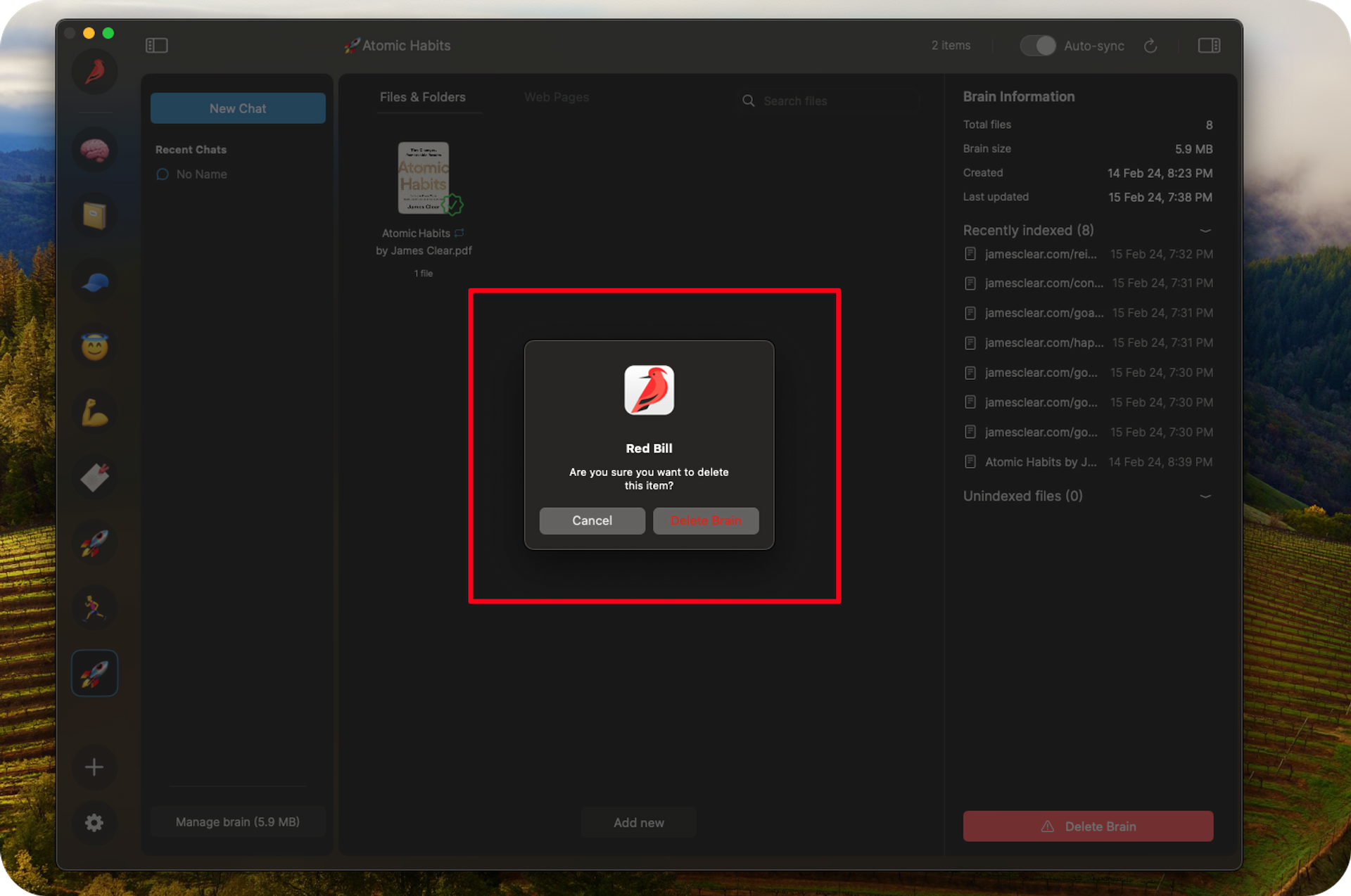This screenshot has width=1351, height=896.
Task: Click Delete Brain button in dialog
Action: point(706,520)
